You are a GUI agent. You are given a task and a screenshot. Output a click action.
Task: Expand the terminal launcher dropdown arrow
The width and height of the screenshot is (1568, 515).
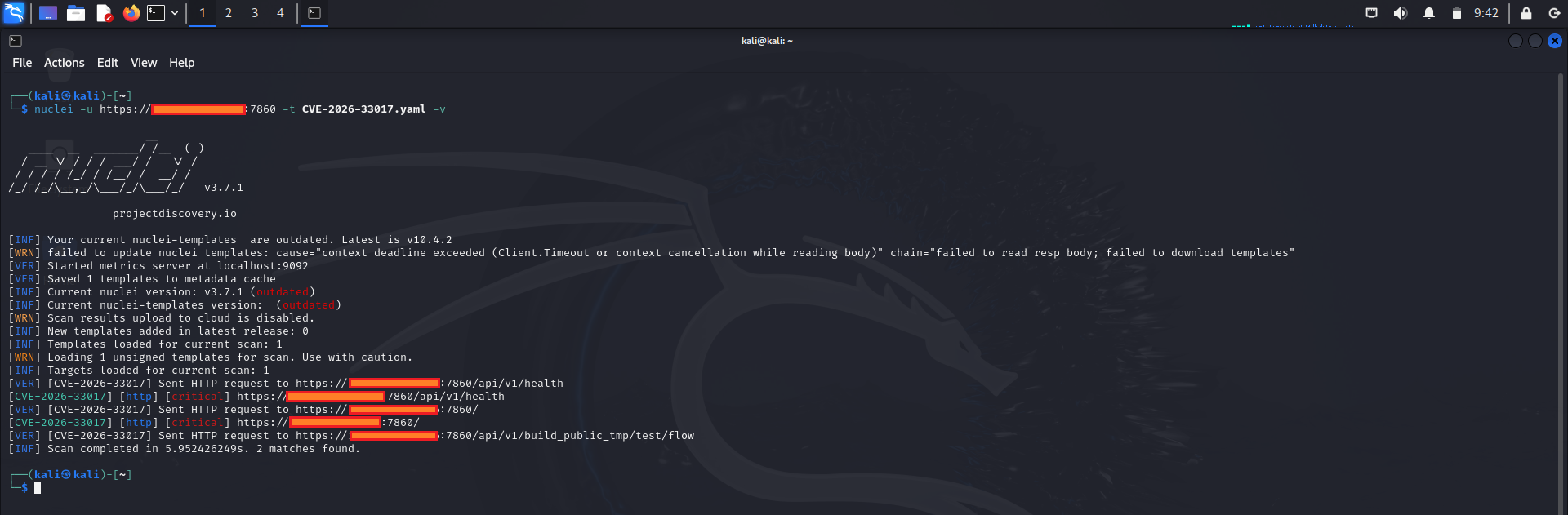click(x=174, y=12)
